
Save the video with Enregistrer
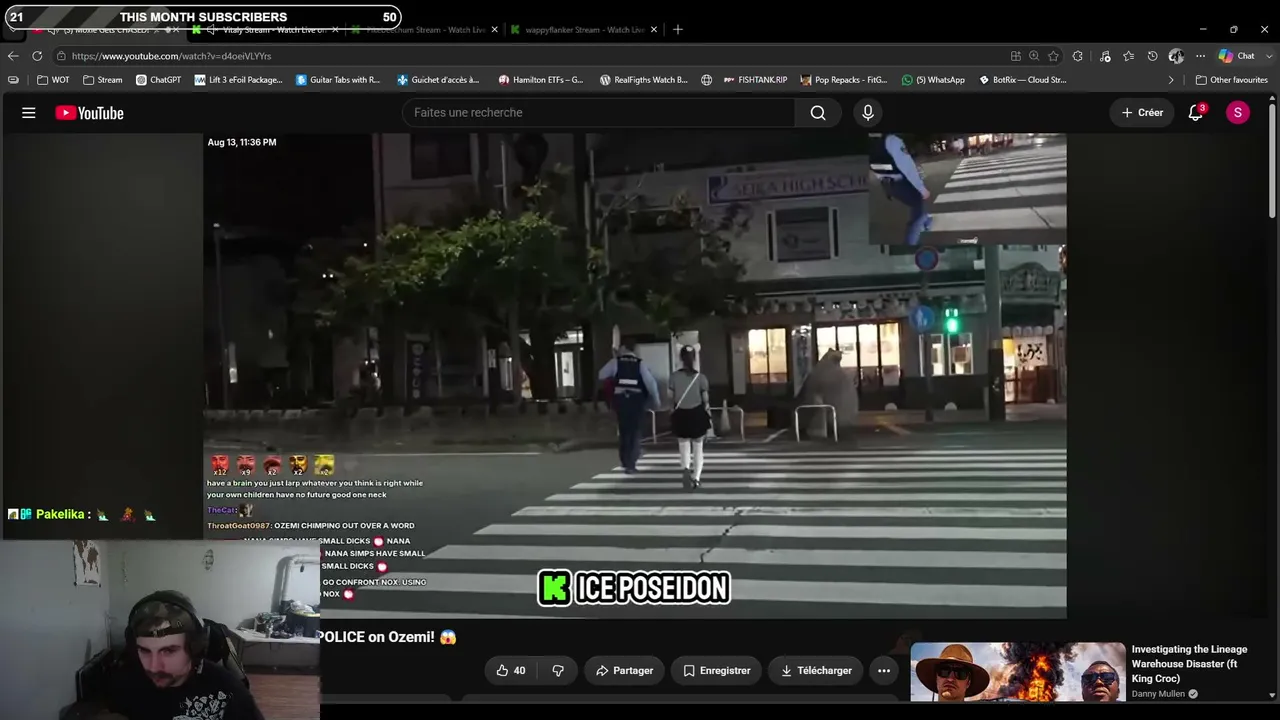[x=716, y=671]
